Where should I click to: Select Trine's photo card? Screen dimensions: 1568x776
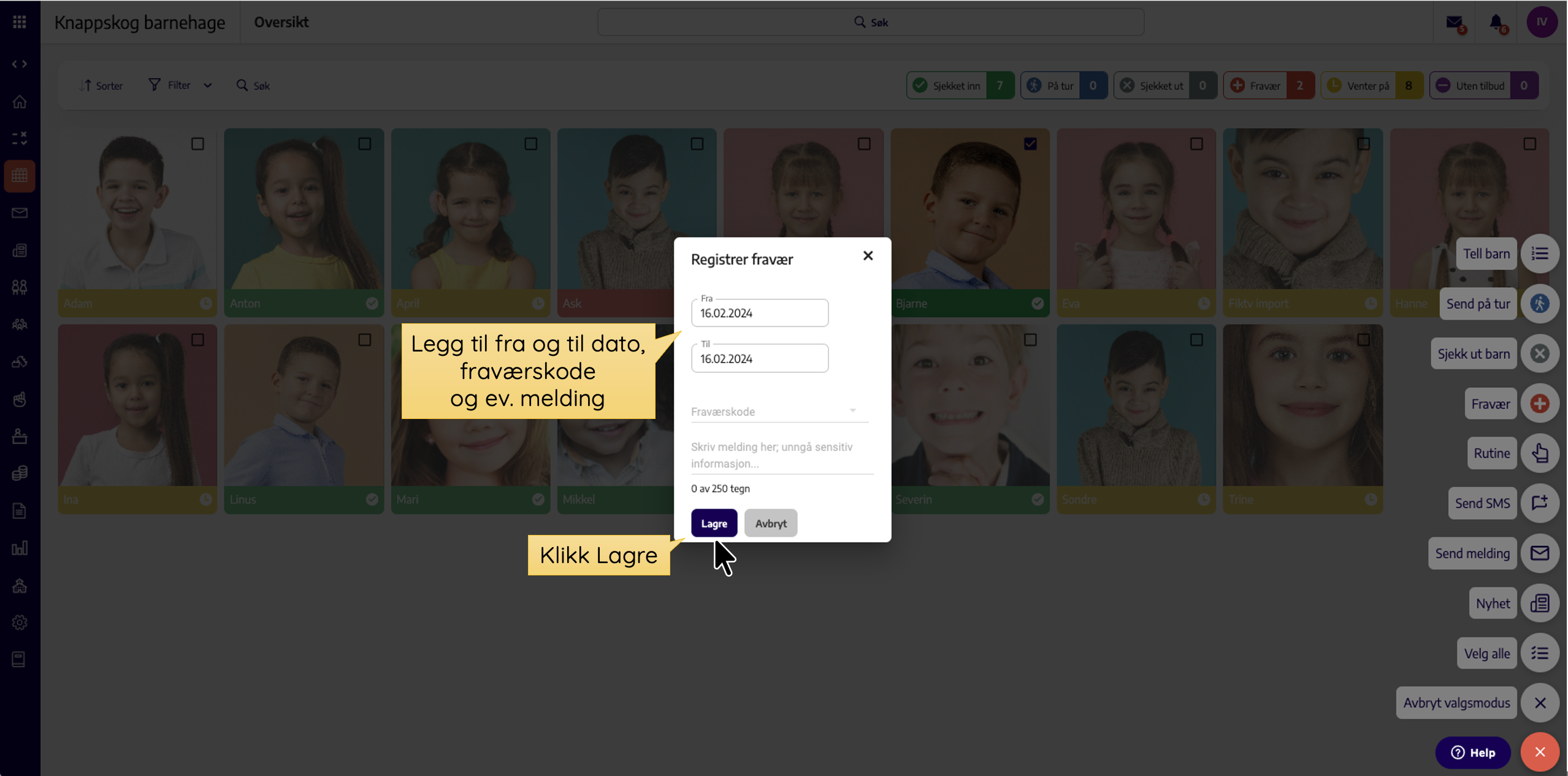pyautogui.click(x=1302, y=418)
